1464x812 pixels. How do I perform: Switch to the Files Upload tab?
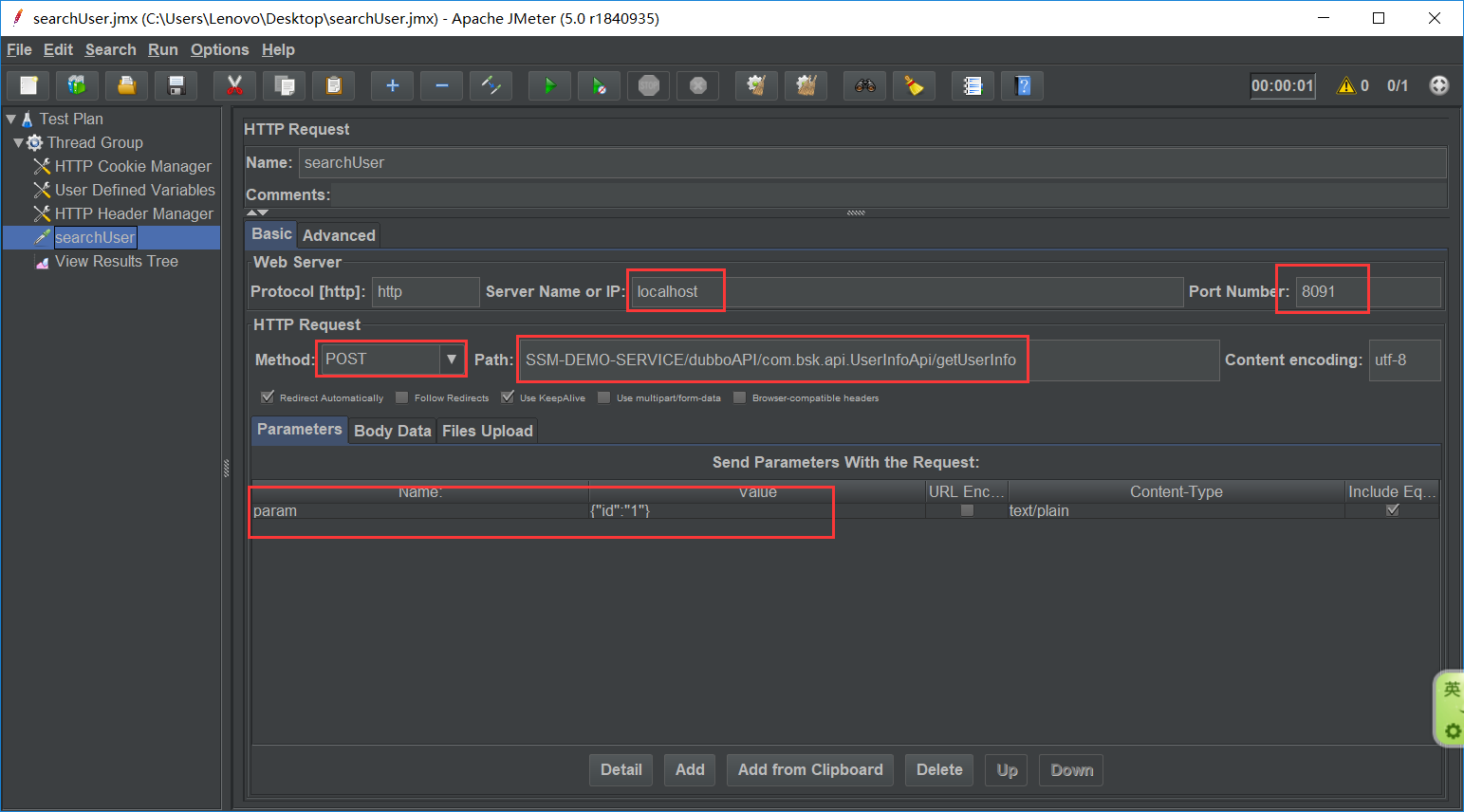pyautogui.click(x=488, y=431)
